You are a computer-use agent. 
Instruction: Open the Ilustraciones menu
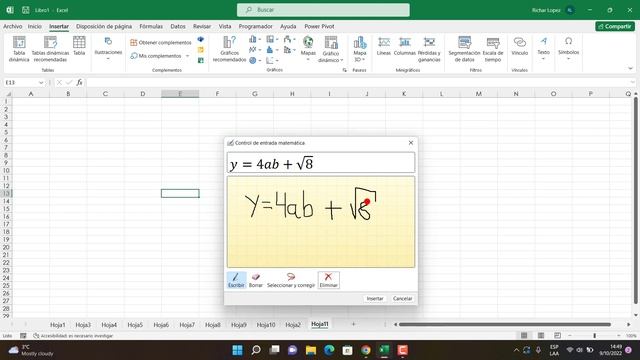[108, 49]
